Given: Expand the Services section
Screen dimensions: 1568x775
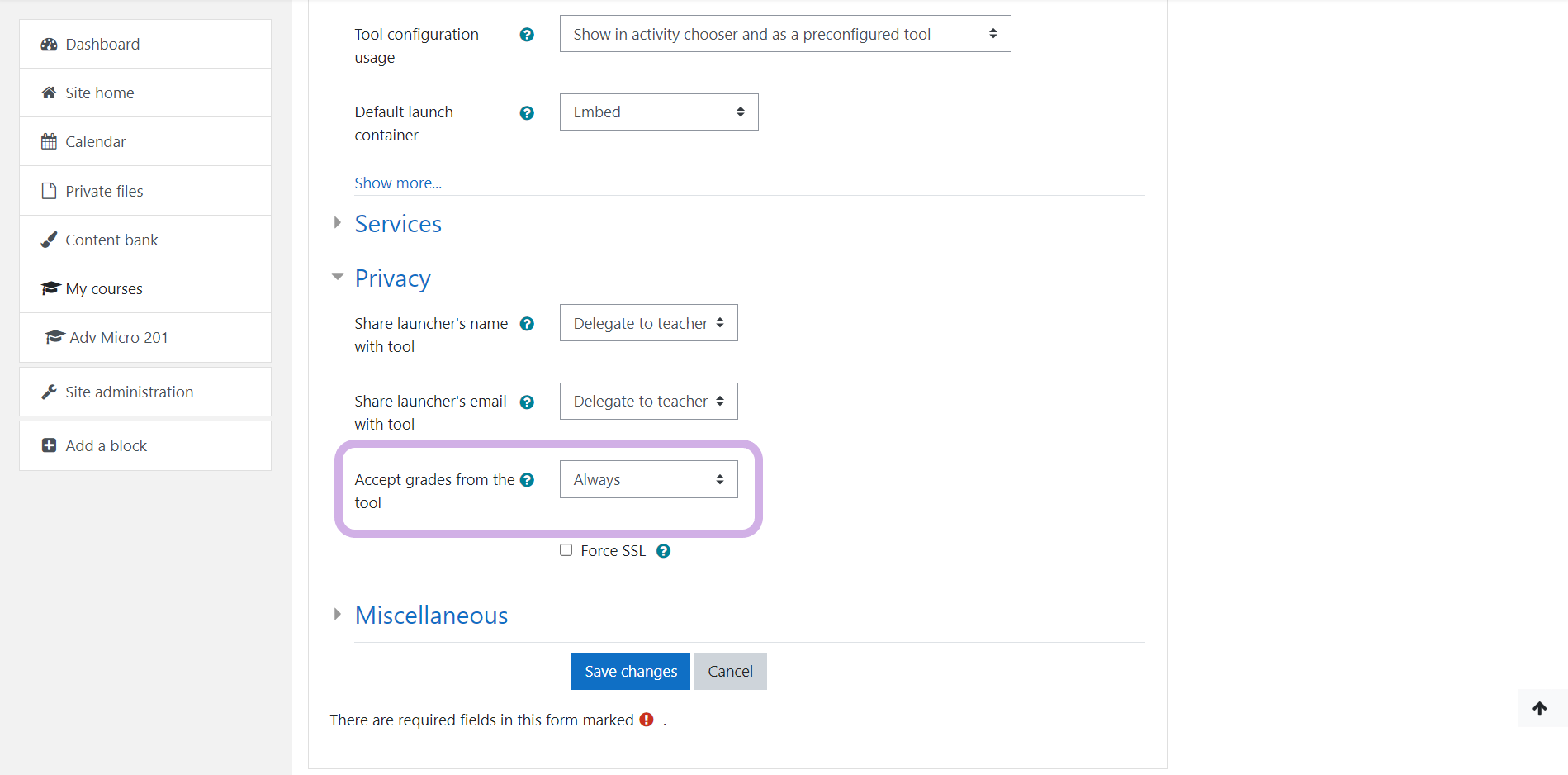Looking at the screenshot, I should (398, 224).
